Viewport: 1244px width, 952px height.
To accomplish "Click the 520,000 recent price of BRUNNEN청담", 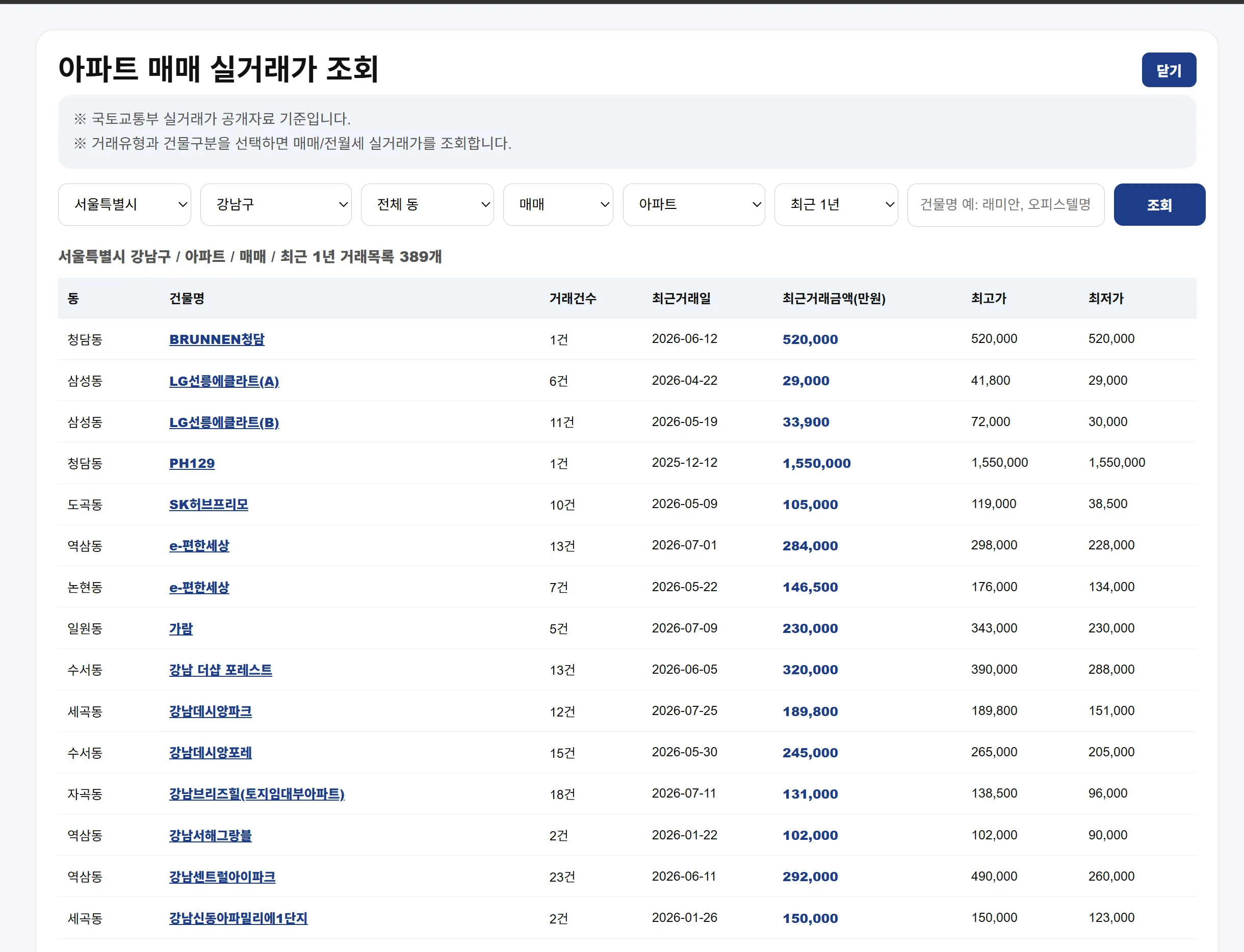I will (x=810, y=339).
